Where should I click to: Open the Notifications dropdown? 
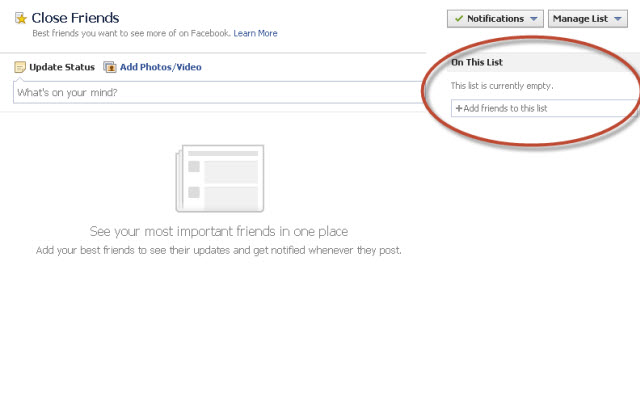pos(495,19)
